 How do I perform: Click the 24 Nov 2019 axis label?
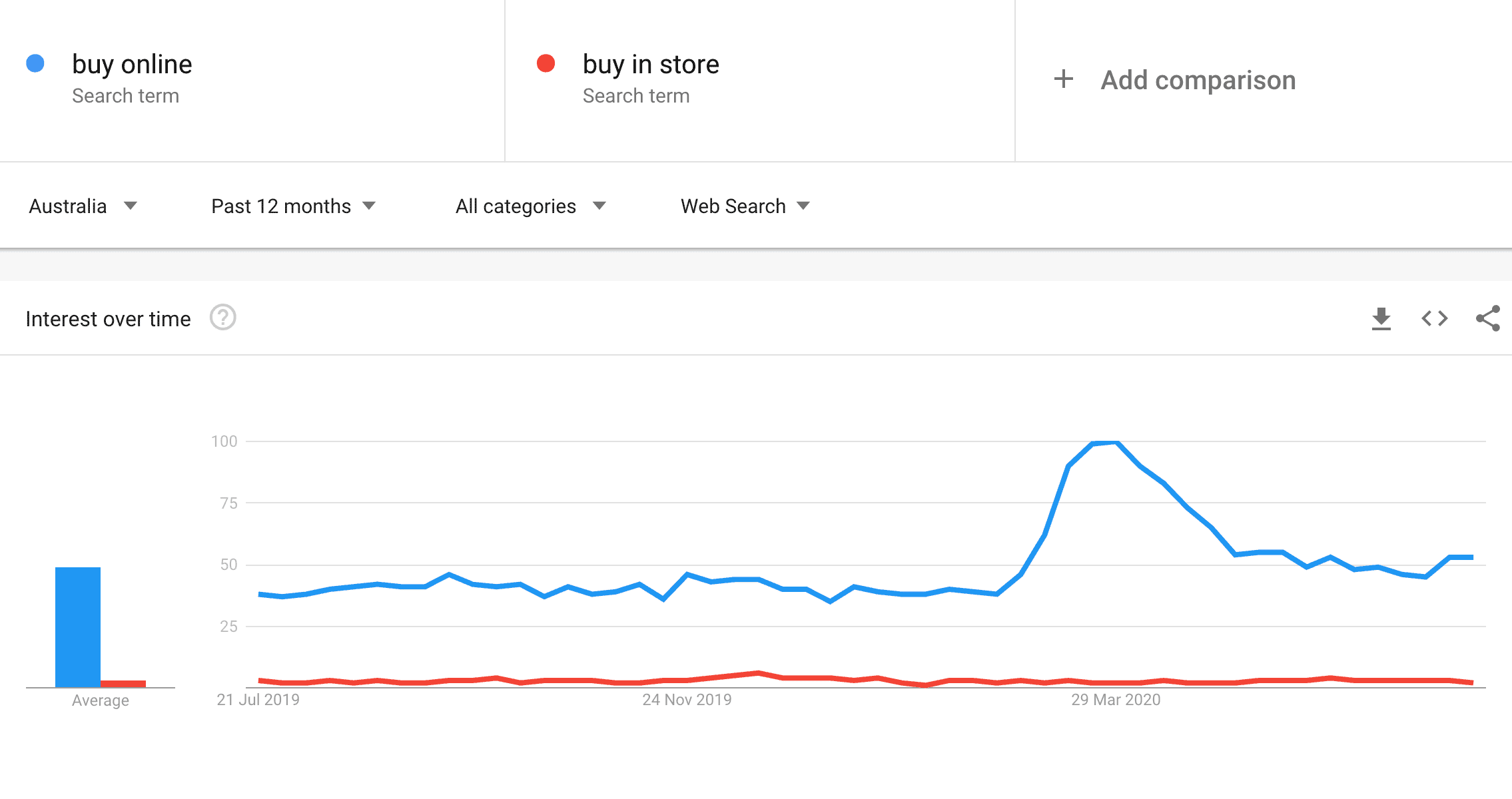coord(687,700)
